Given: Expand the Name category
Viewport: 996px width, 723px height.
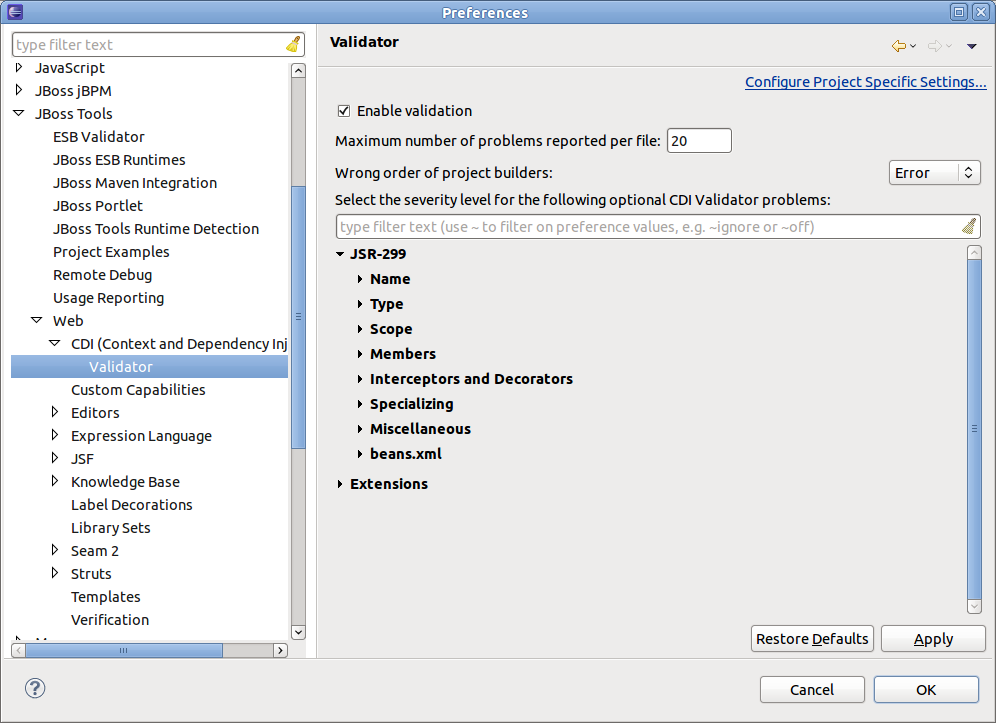Looking at the screenshot, I should pyautogui.click(x=360, y=279).
